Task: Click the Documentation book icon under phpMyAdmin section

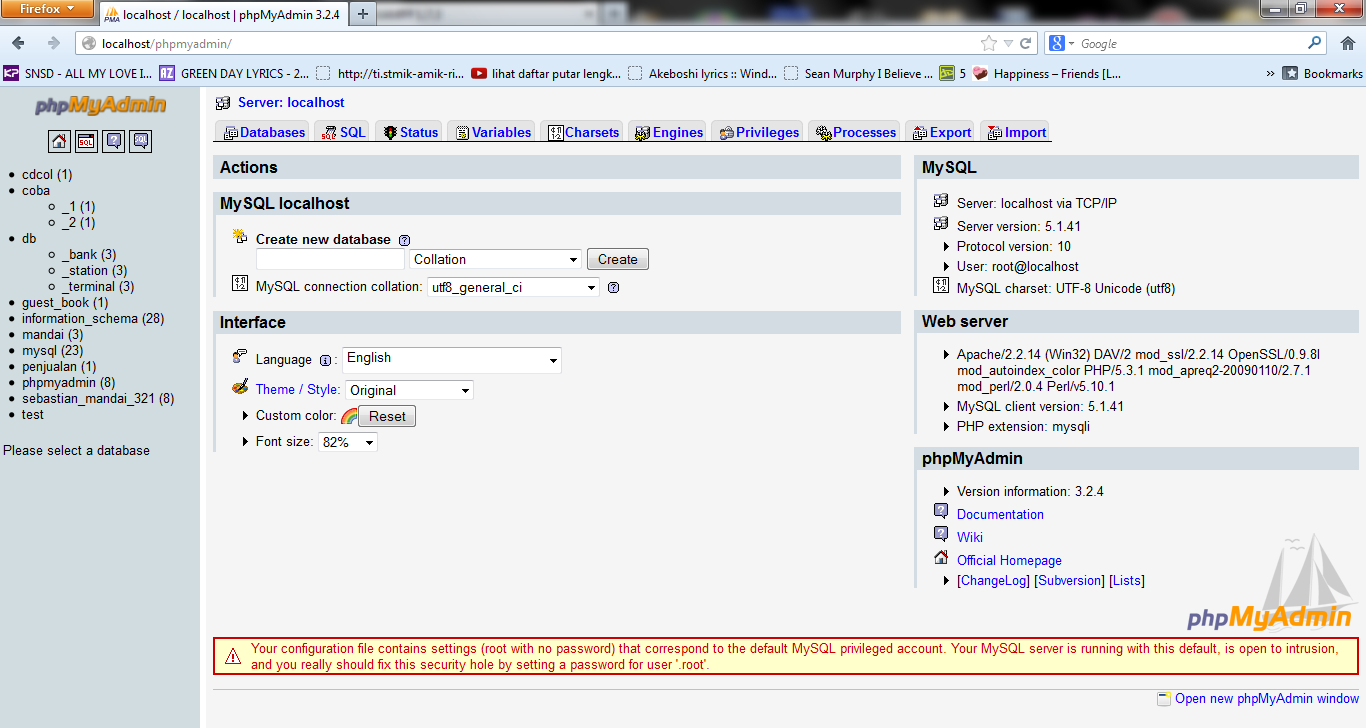Action: pyautogui.click(x=940, y=510)
